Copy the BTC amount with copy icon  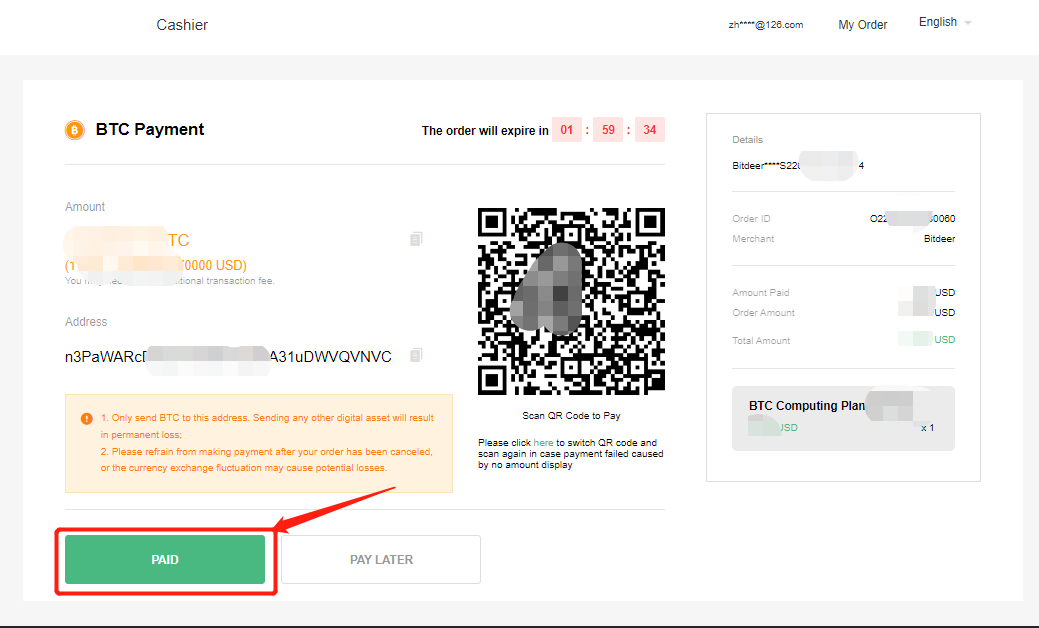click(x=416, y=238)
